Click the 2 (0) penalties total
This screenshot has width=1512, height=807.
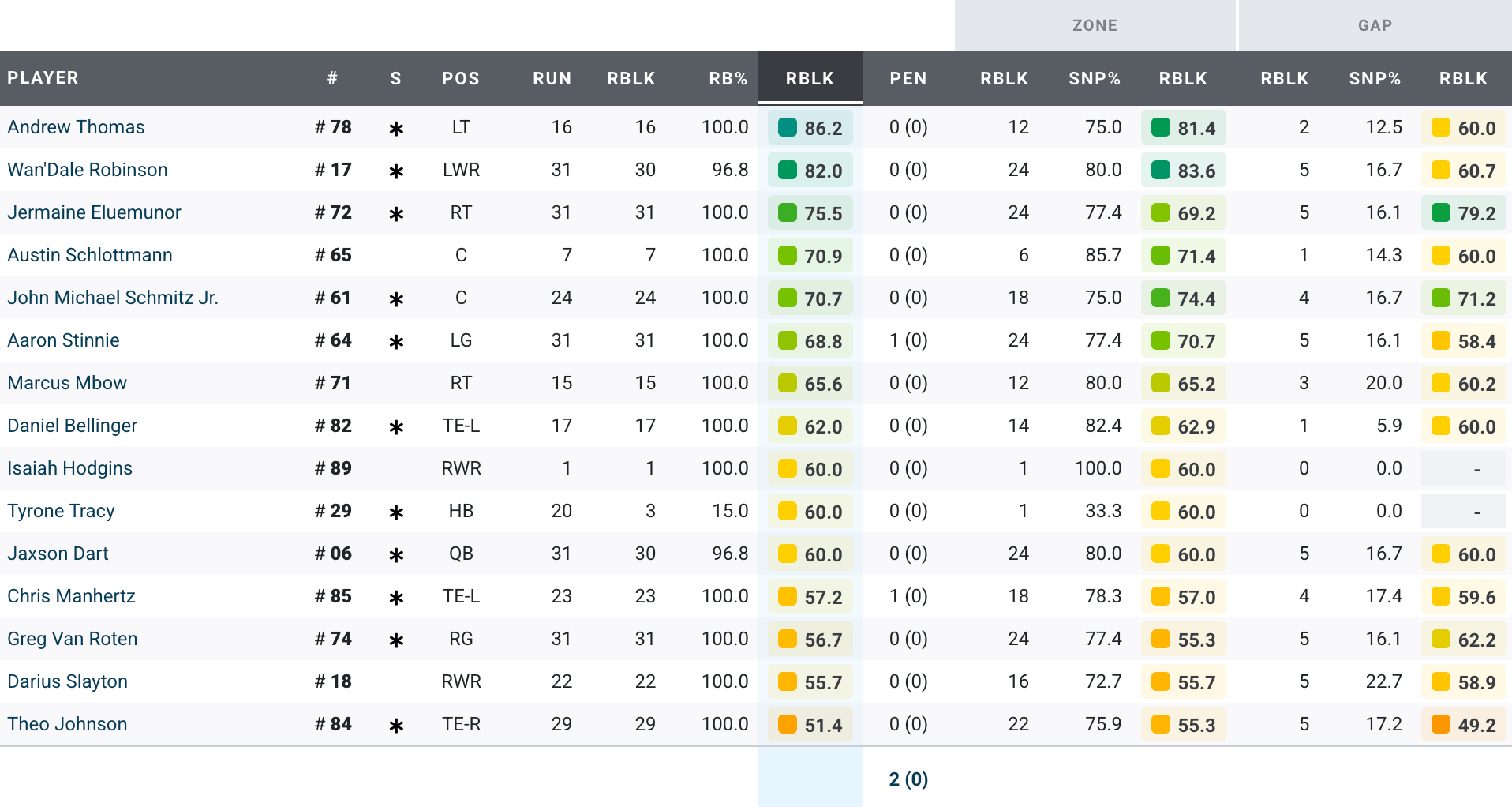point(908,779)
